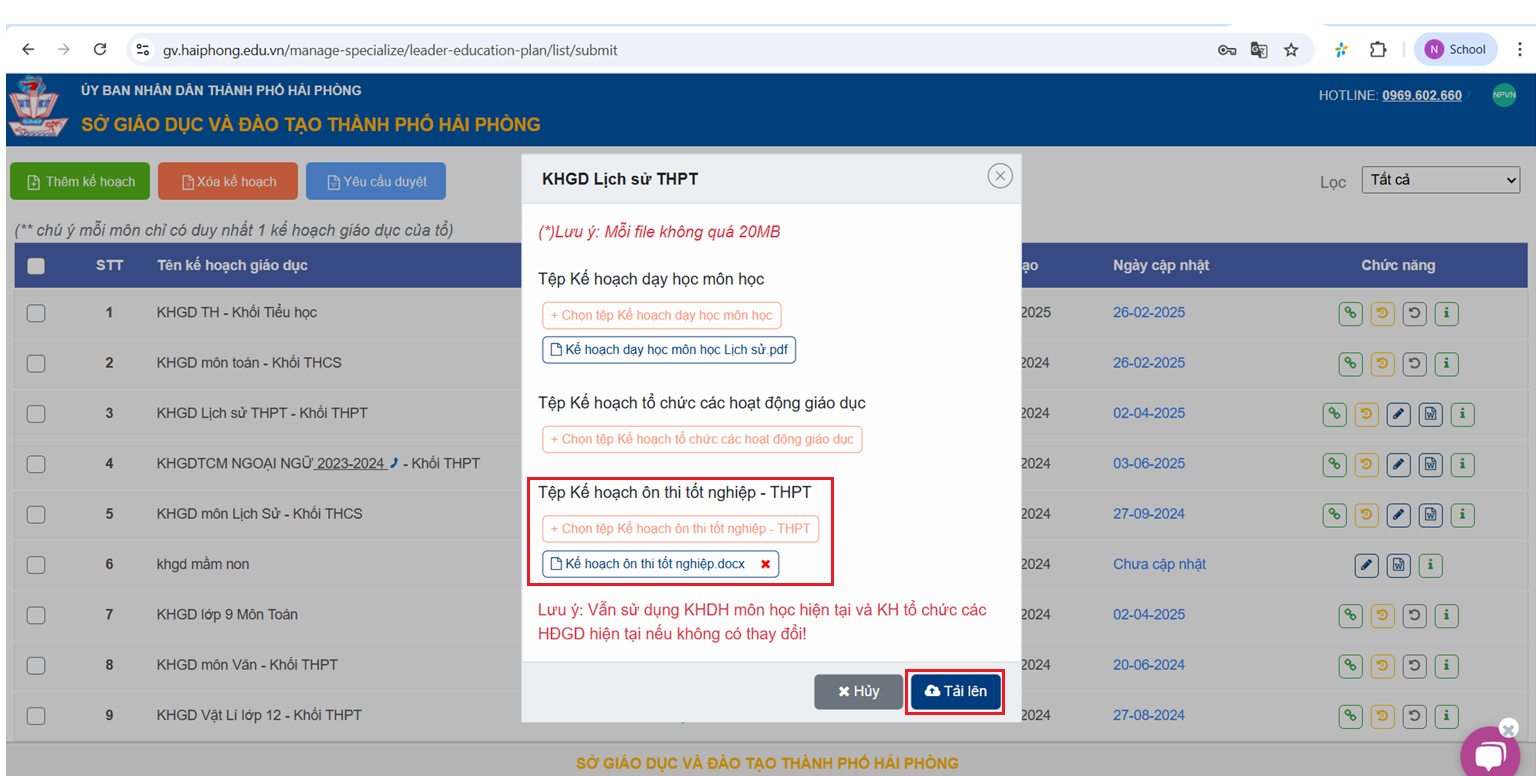Screen dimensions: 1536x776
Task: Click the undo arrow icon in row 8
Action: (1414, 665)
